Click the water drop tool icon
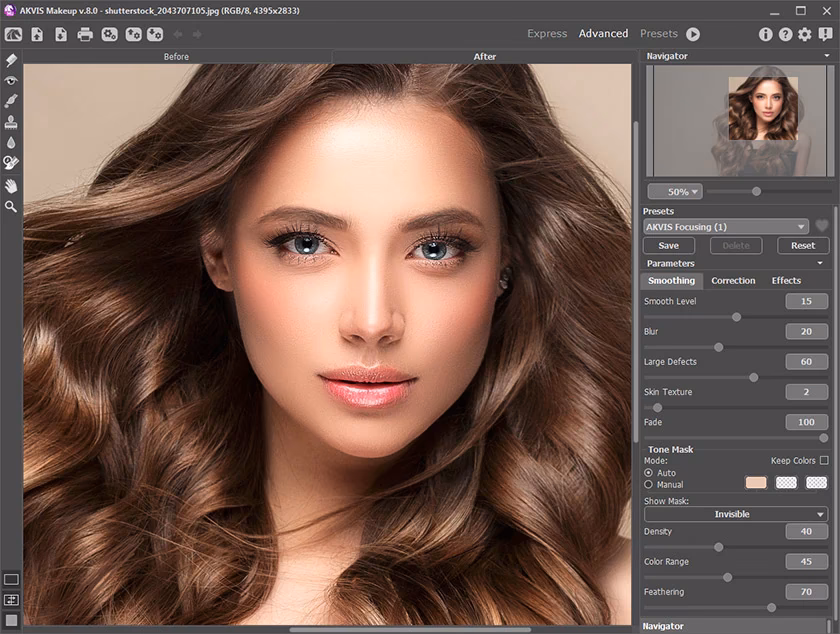This screenshot has width=840, height=634. tap(11, 143)
